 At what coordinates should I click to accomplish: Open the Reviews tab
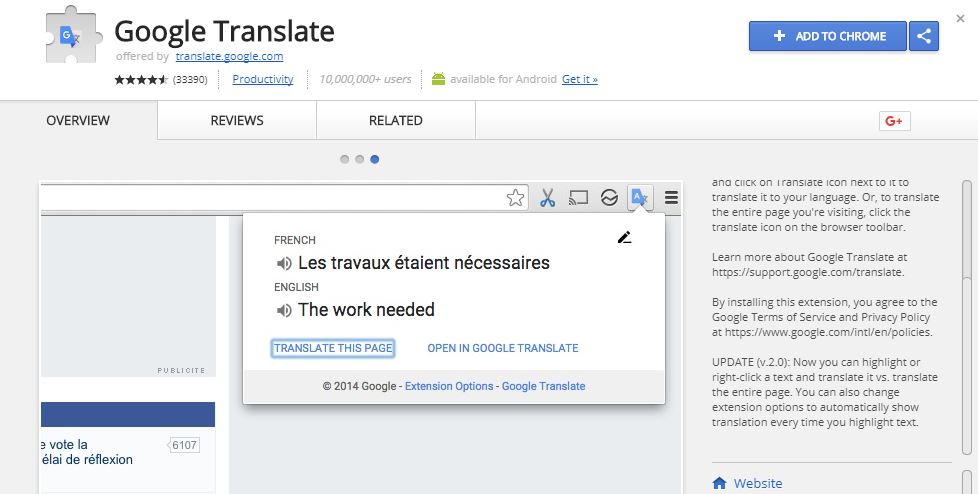(237, 120)
